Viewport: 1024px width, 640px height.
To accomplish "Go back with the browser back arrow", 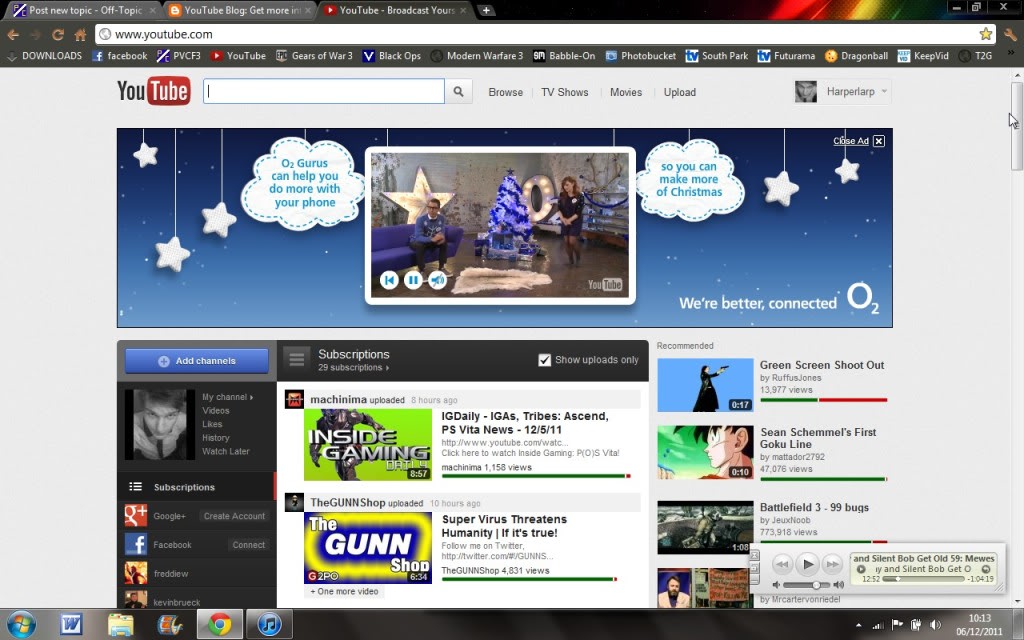I will click(x=13, y=34).
